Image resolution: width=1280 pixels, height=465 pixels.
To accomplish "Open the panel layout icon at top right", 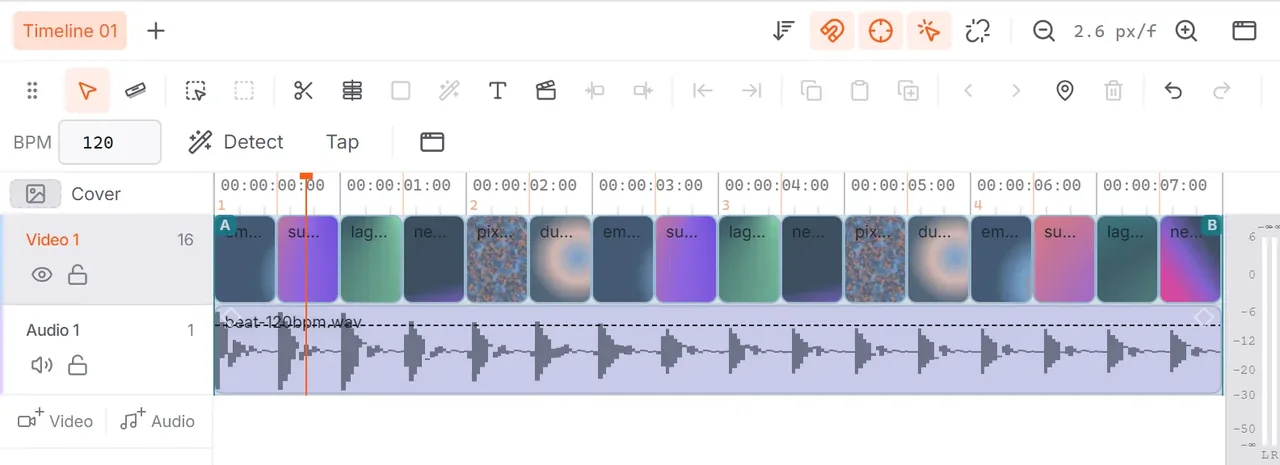I will (x=1244, y=31).
